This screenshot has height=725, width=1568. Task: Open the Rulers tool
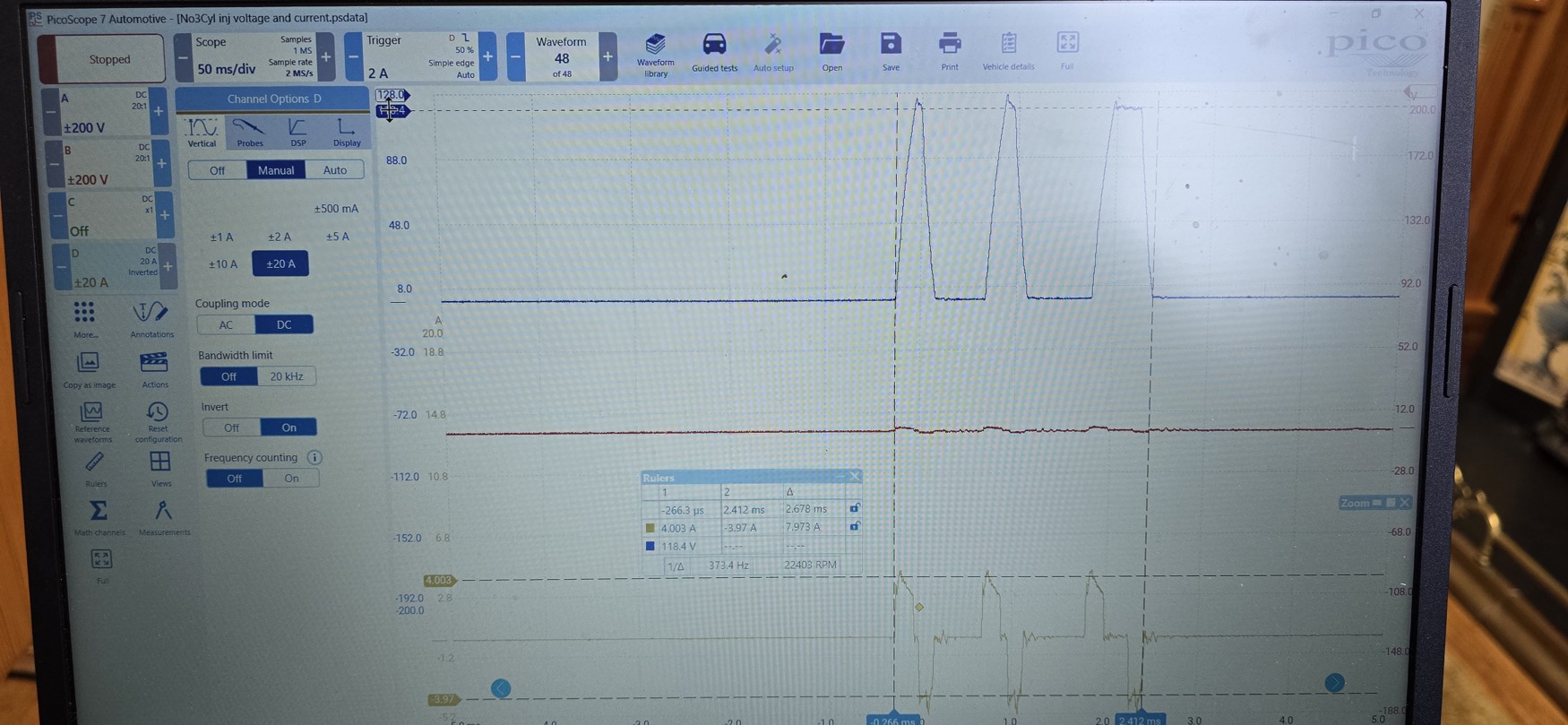coord(95,469)
